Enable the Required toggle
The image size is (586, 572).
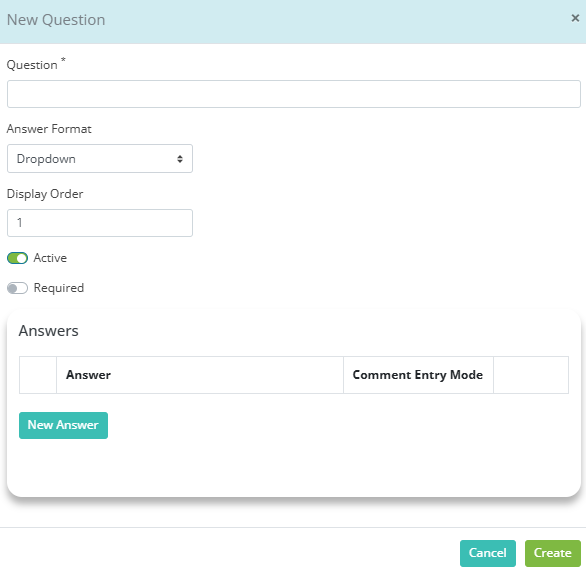pos(17,288)
